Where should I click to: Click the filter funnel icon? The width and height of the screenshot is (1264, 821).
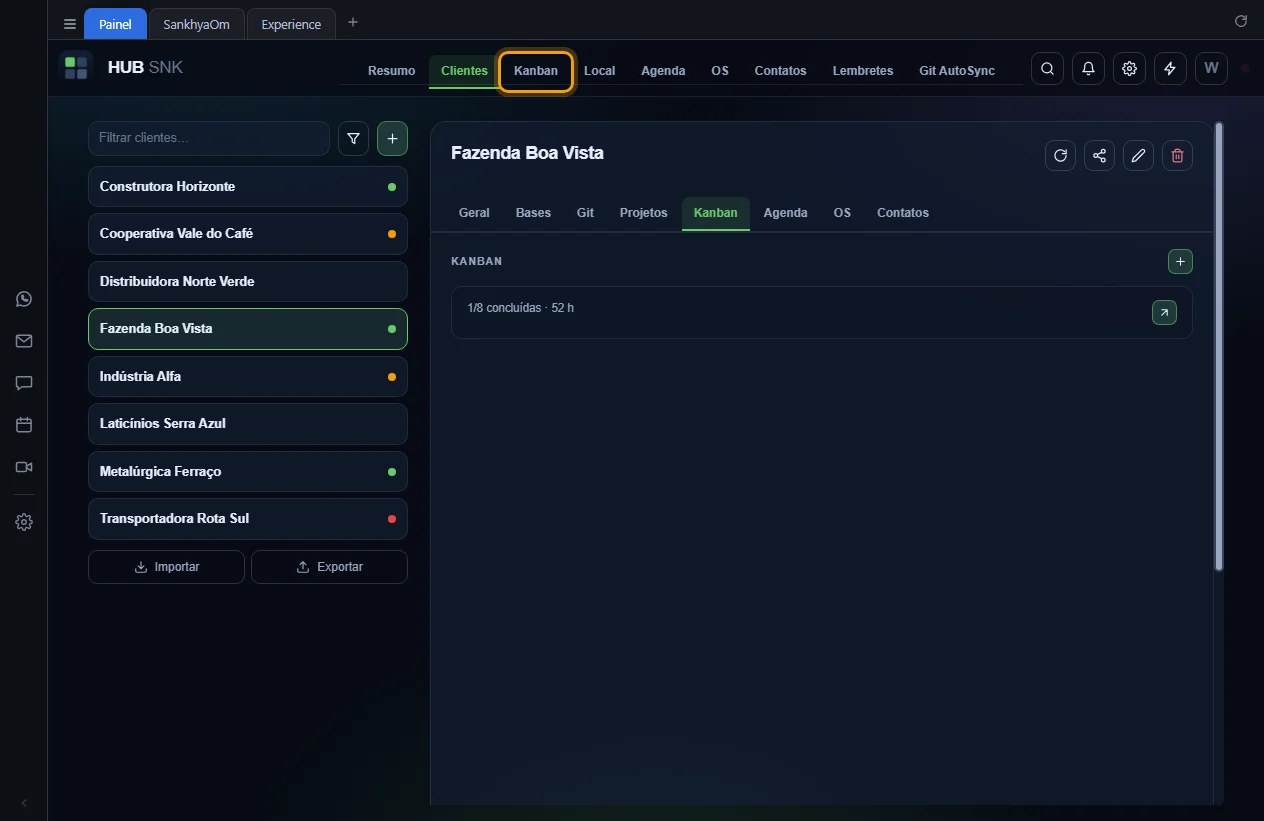click(x=353, y=139)
